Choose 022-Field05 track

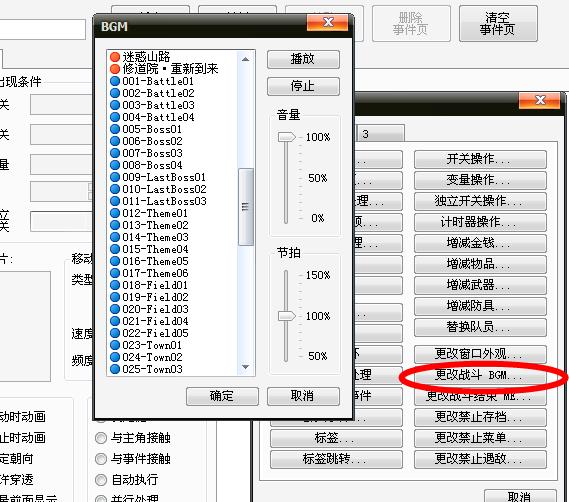[149, 332]
